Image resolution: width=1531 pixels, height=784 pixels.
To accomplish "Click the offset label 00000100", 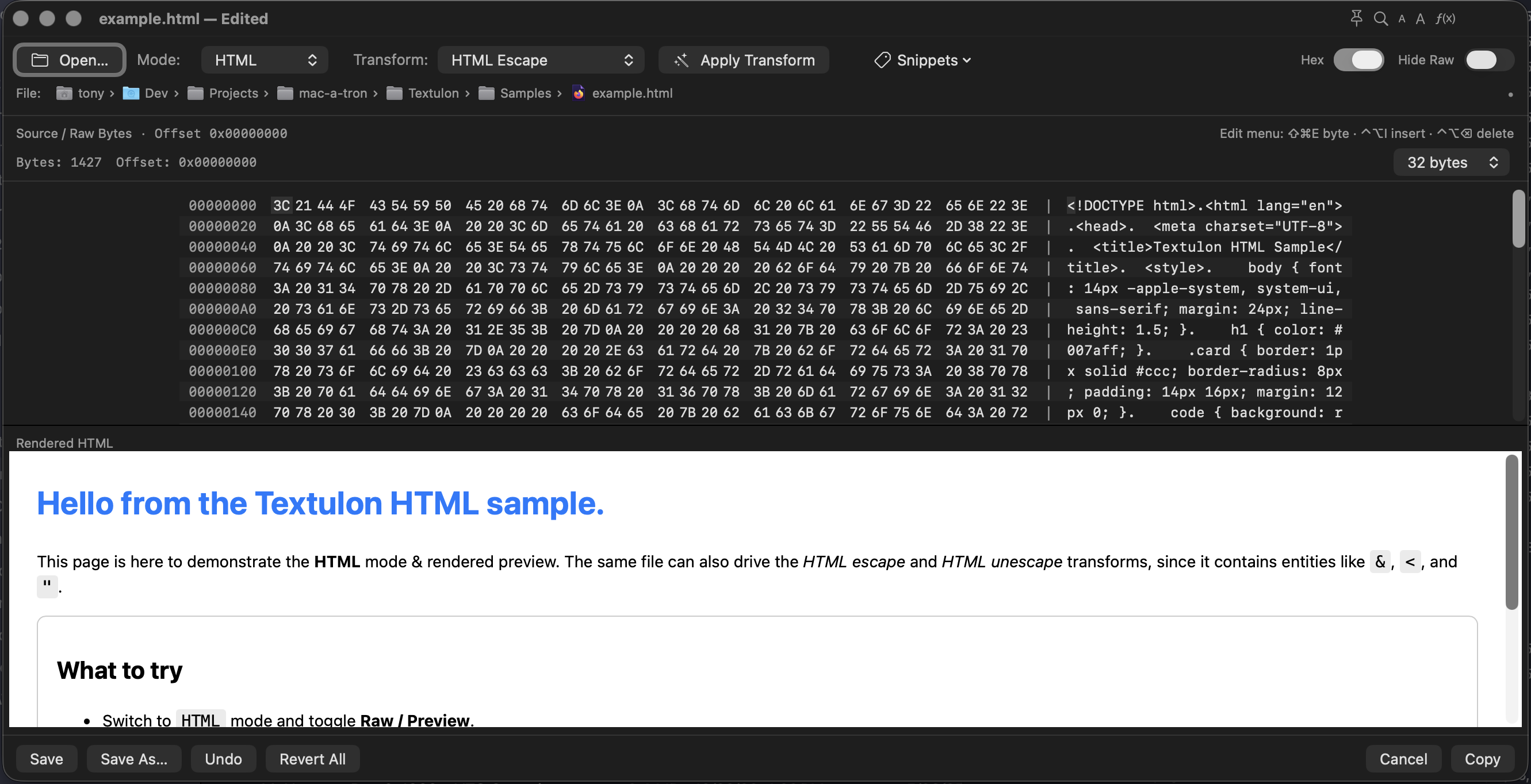I will tap(222, 371).
